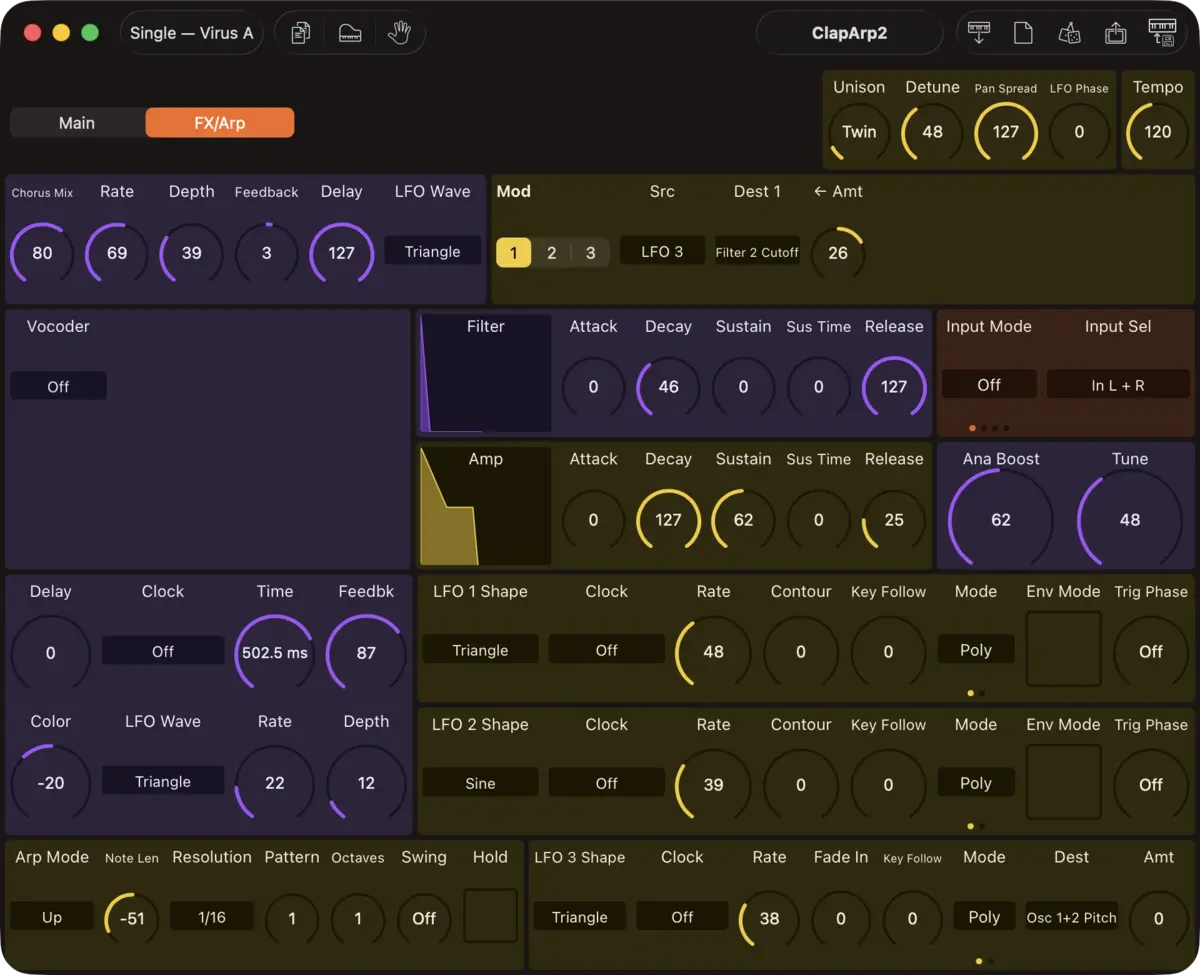Click the LFO 3 Shape Triangle button
Image resolution: width=1200 pixels, height=975 pixels.
click(580, 917)
